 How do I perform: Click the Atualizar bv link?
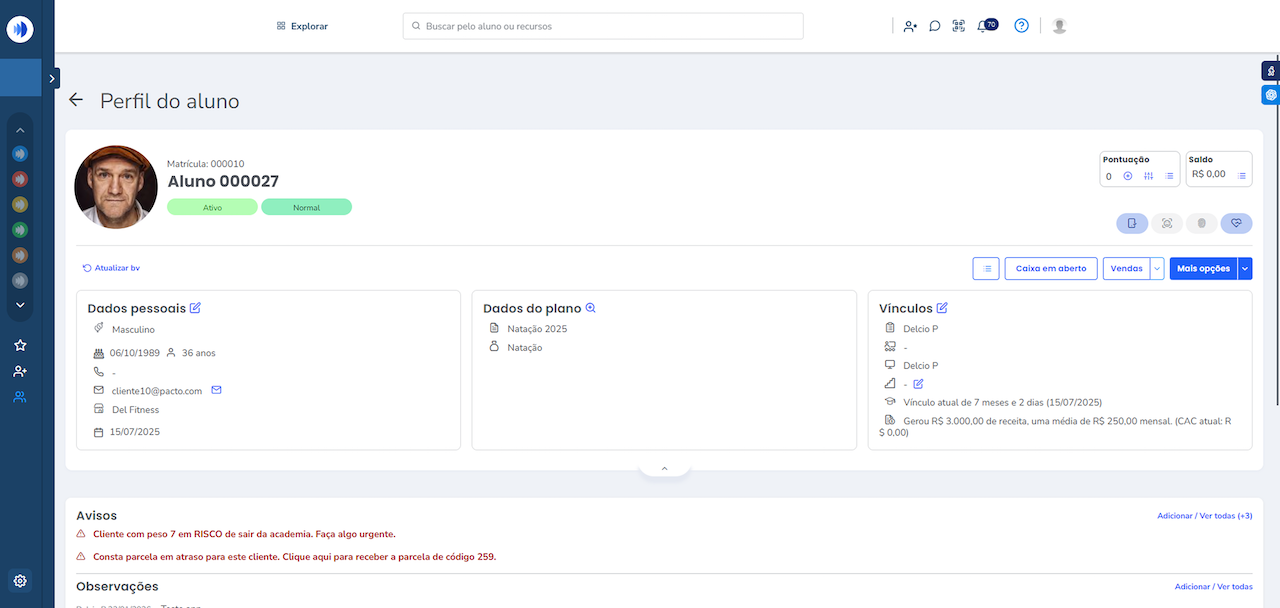click(x=111, y=268)
